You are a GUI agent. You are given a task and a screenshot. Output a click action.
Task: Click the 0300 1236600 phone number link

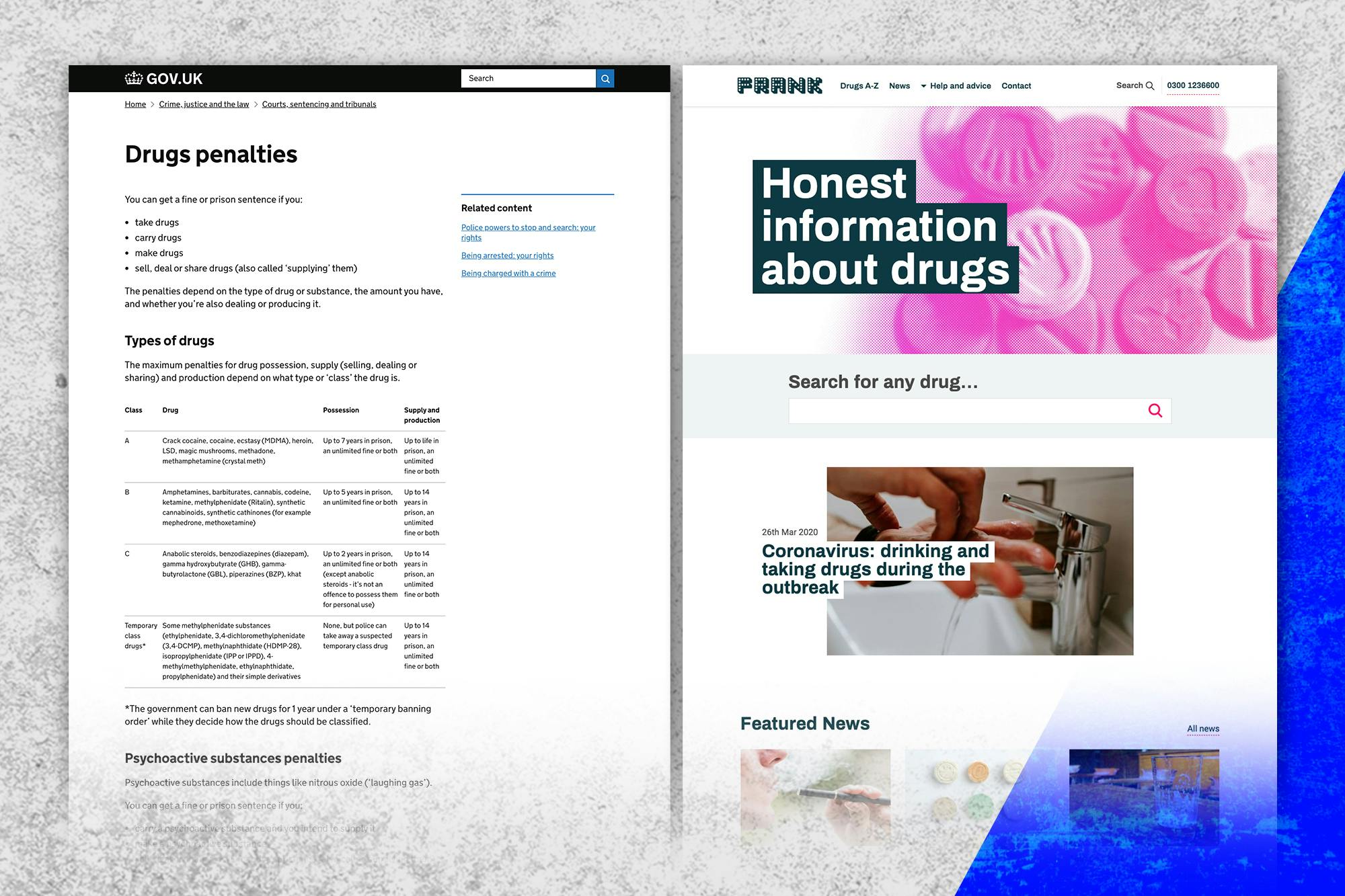(1193, 86)
